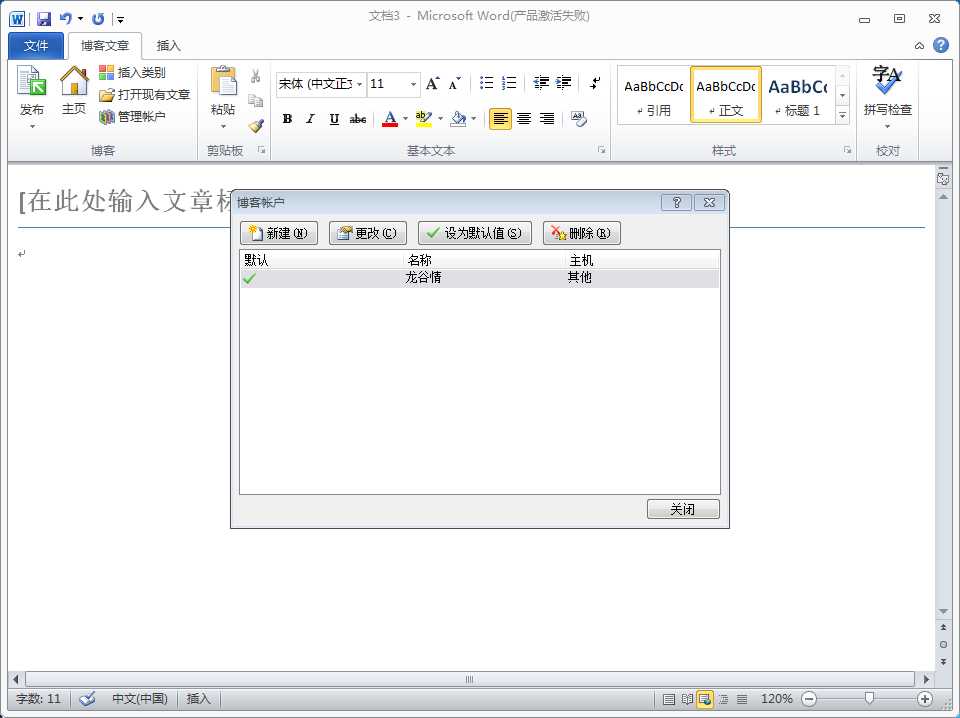This screenshot has height=718, width=960.
Task: Open Customize Quick Access Toolbar dropdown
Action: coord(121,20)
